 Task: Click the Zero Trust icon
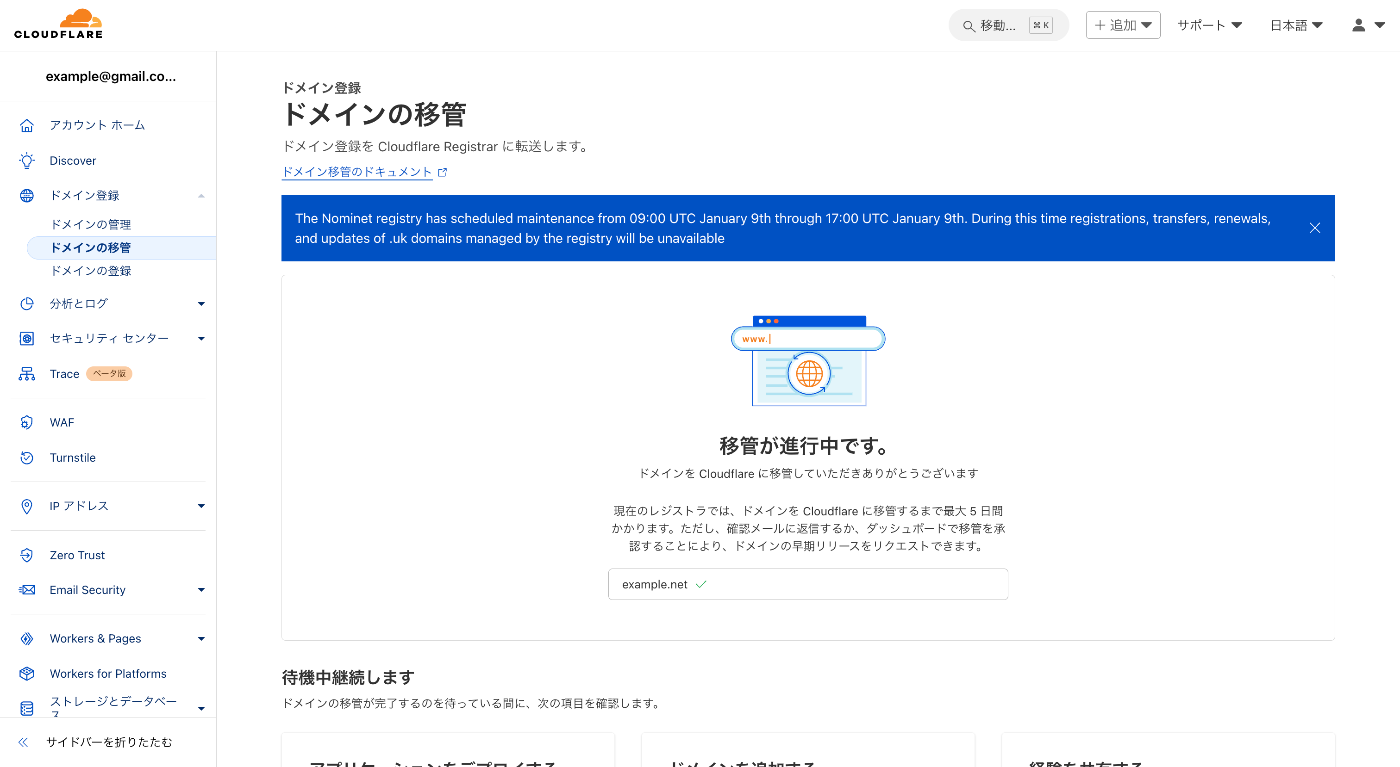27,555
